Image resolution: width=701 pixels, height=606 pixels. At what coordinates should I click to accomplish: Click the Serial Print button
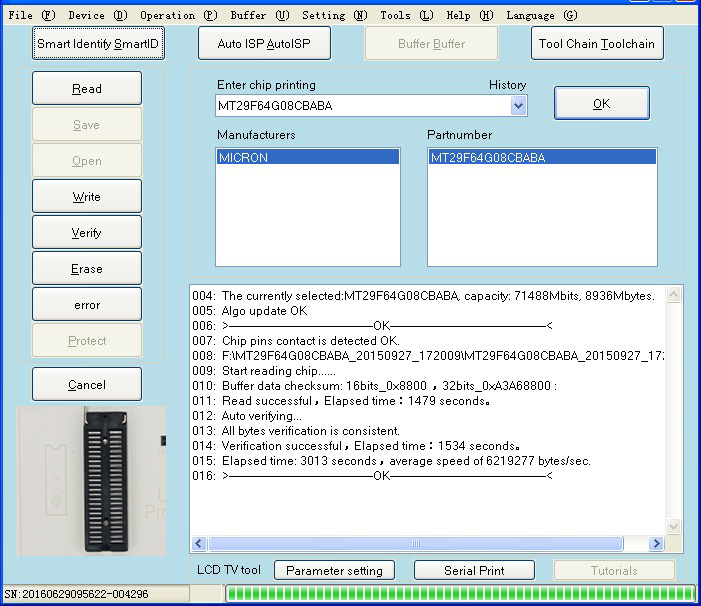pyautogui.click(x=474, y=570)
